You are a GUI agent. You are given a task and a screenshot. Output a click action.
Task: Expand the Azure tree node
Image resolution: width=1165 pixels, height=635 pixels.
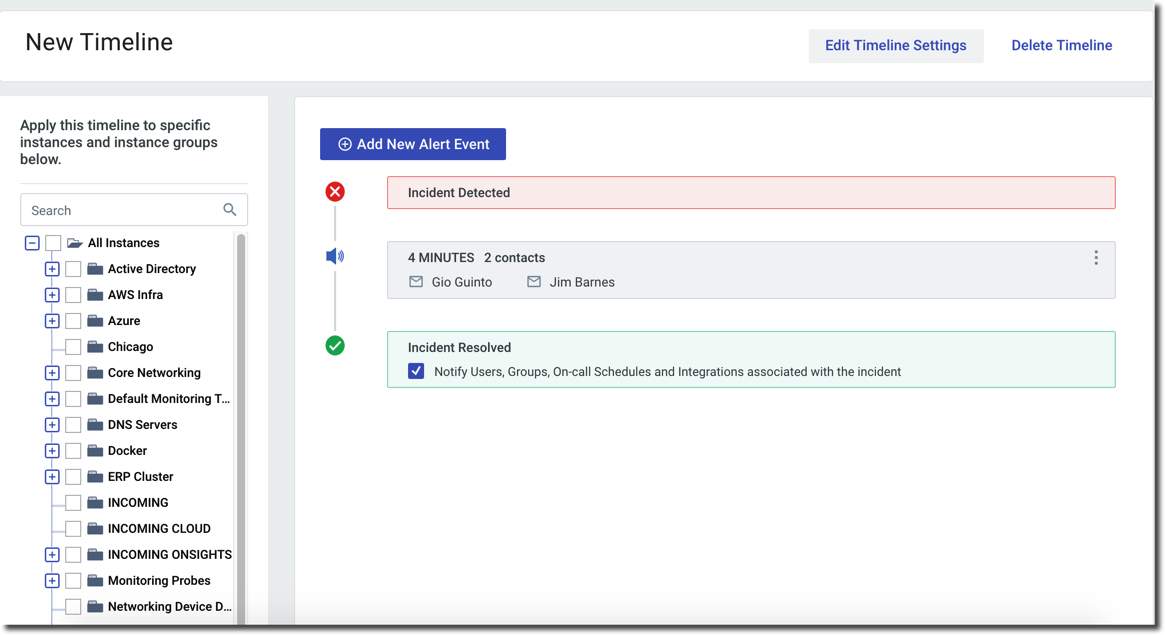tap(51, 320)
